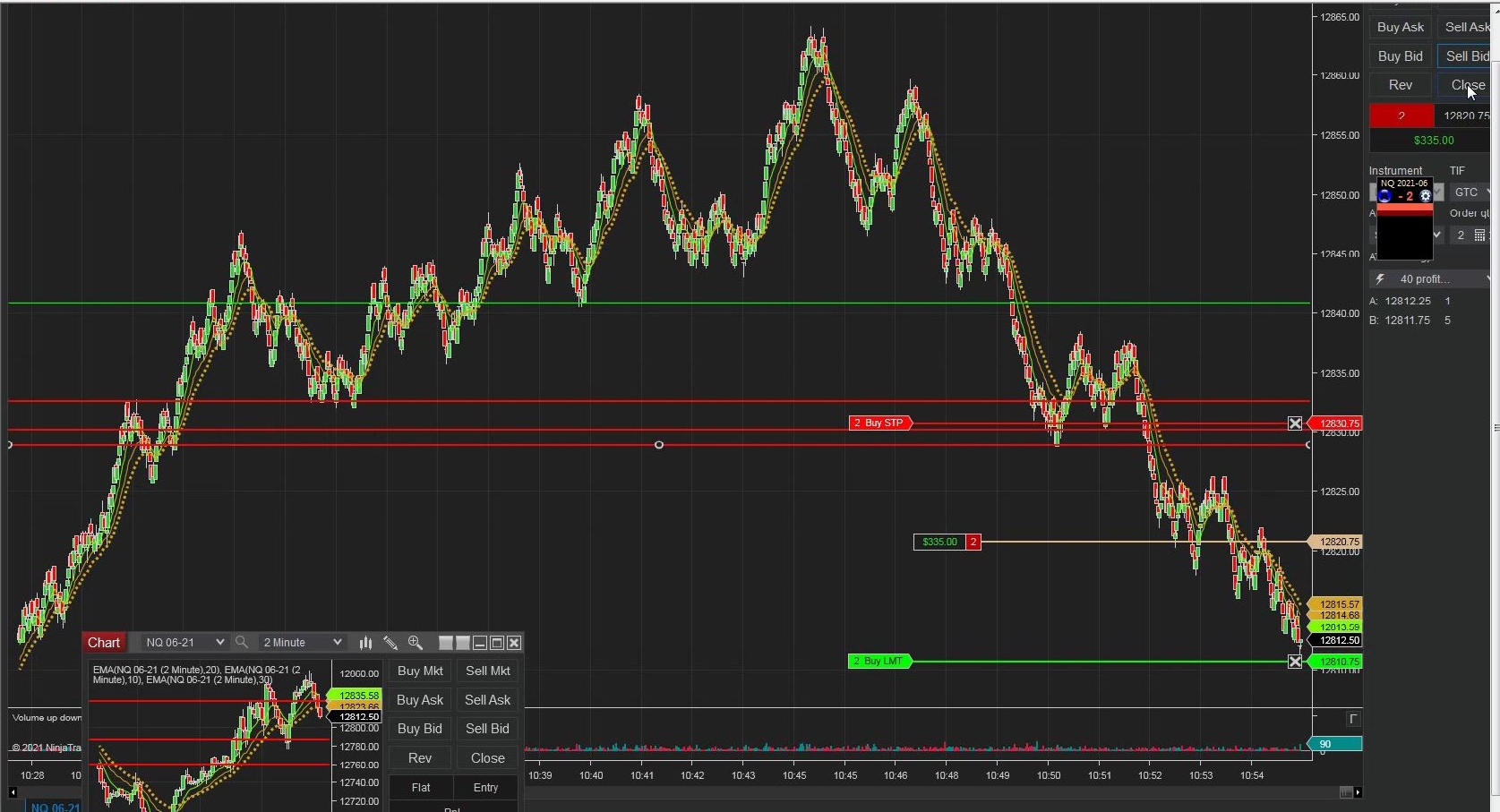Select the drawing tools pencil icon
Image resolution: width=1500 pixels, height=812 pixels.
(390, 642)
